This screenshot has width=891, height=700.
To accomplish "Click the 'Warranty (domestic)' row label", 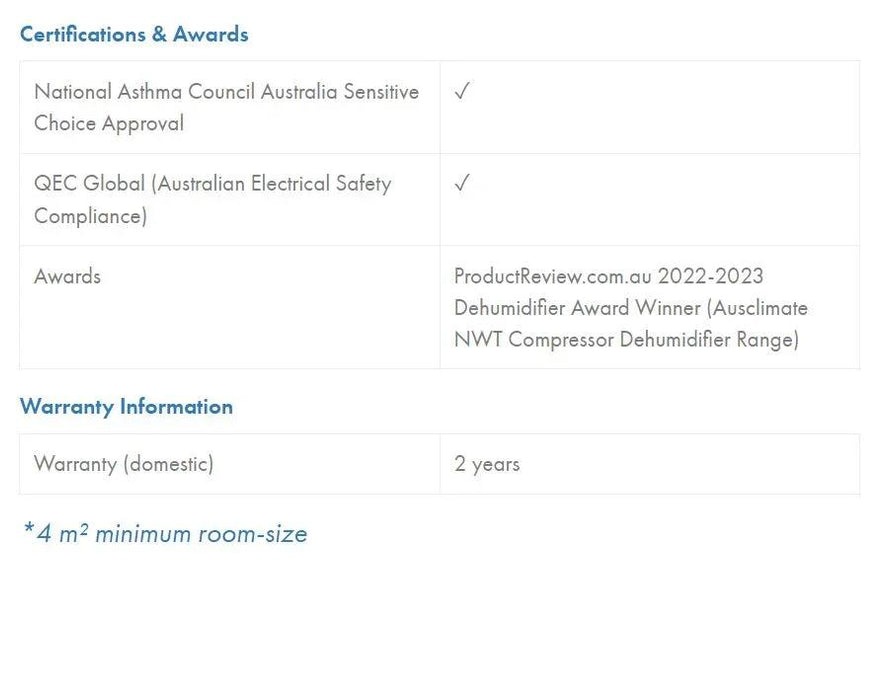I will pos(124,464).
